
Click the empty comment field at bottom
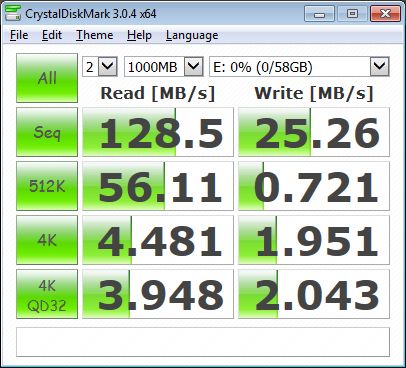point(203,342)
